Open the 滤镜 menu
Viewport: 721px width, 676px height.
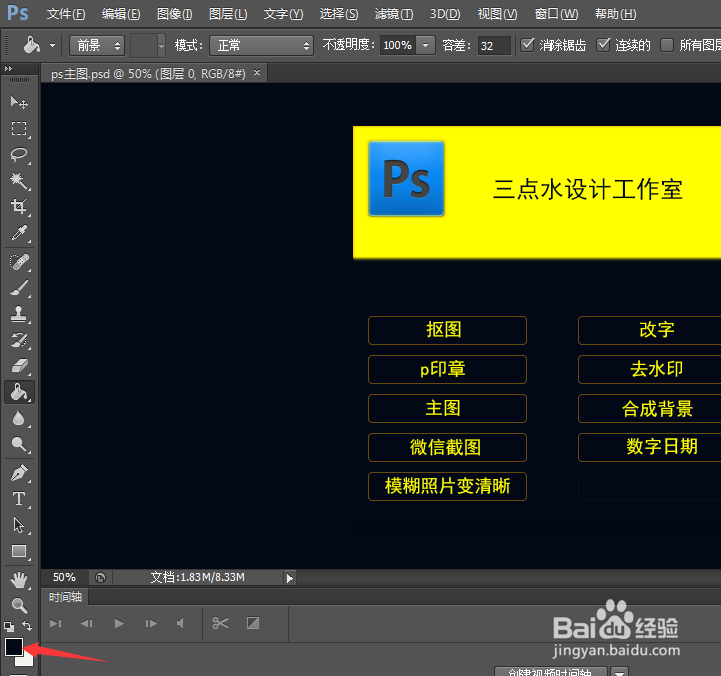(x=394, y=14)
